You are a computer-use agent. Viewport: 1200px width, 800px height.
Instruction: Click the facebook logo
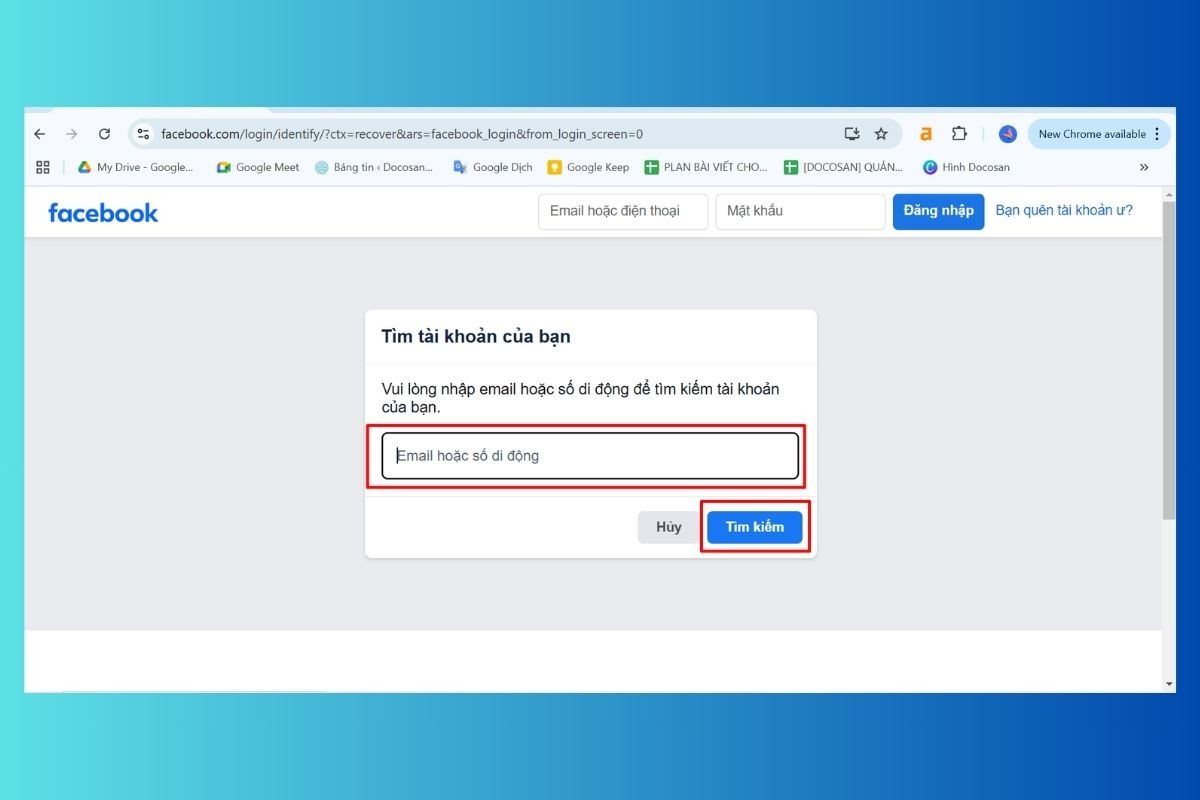coord(103,212)
